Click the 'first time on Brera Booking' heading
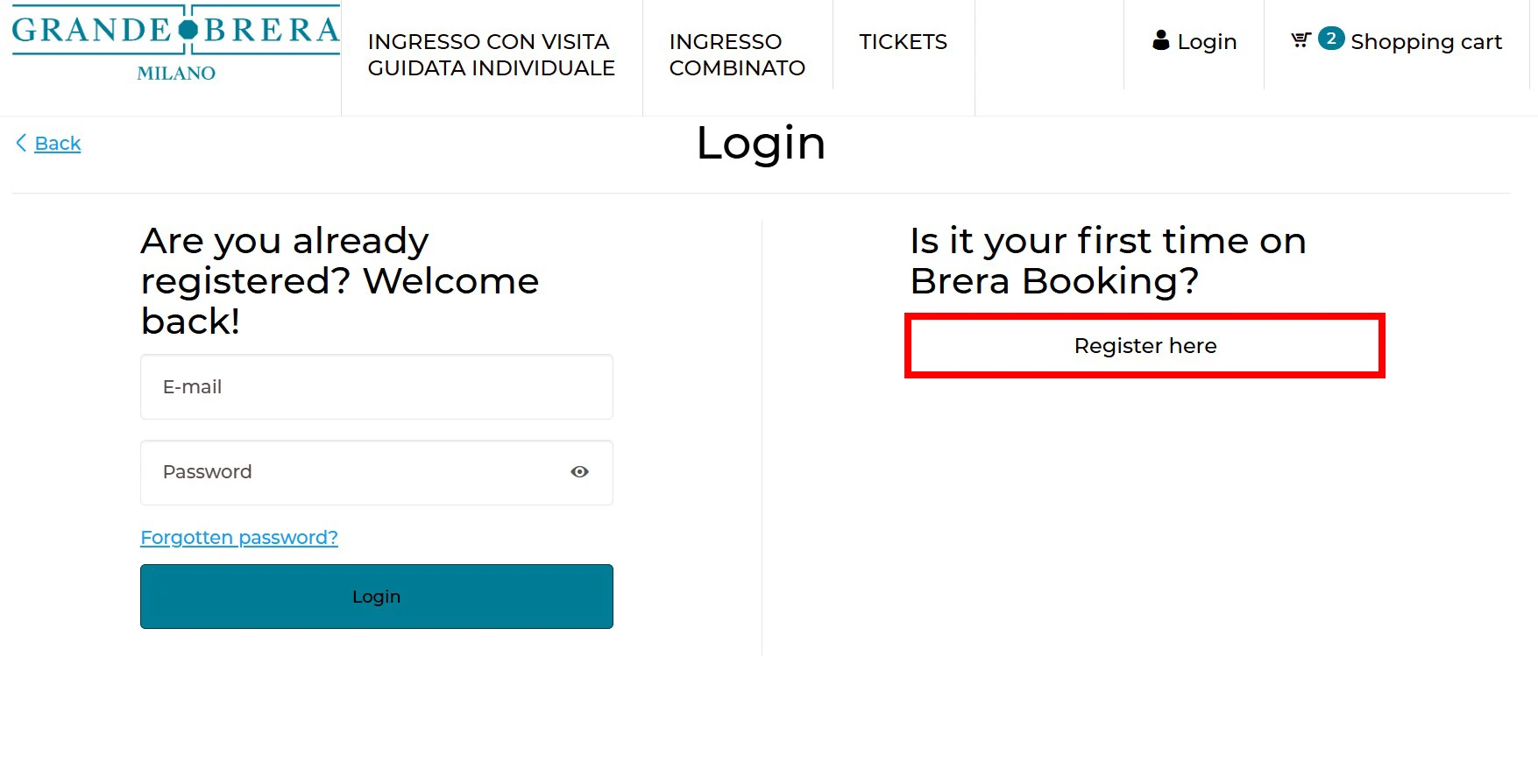The image size is (1538, 784). (1108, 261)
